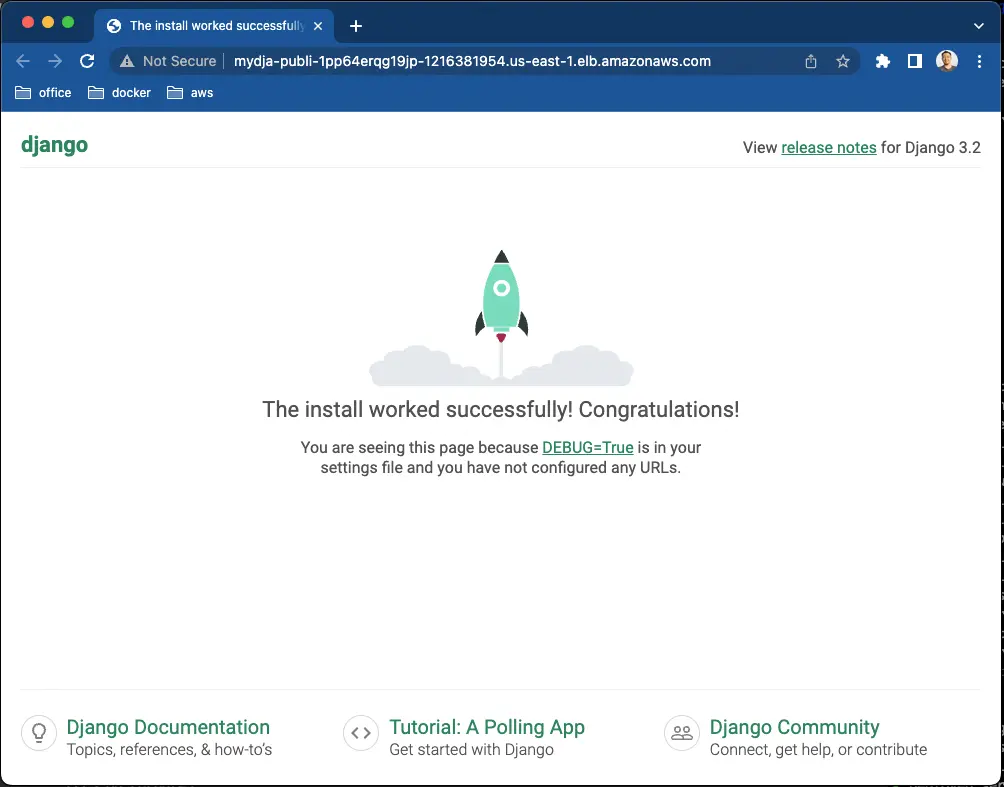Open the Extensions puzzle icon
Image resolution: width=1004 pixels, height=787 pixels.
pyautogui.click(x=883, y=61)
